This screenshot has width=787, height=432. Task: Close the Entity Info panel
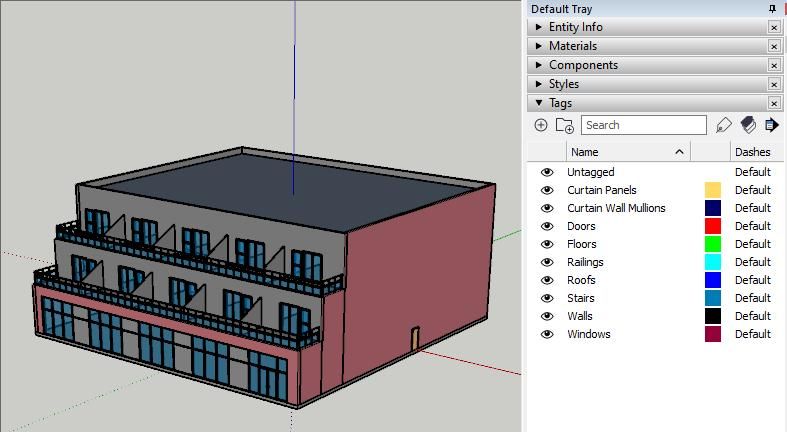point(774,28)
